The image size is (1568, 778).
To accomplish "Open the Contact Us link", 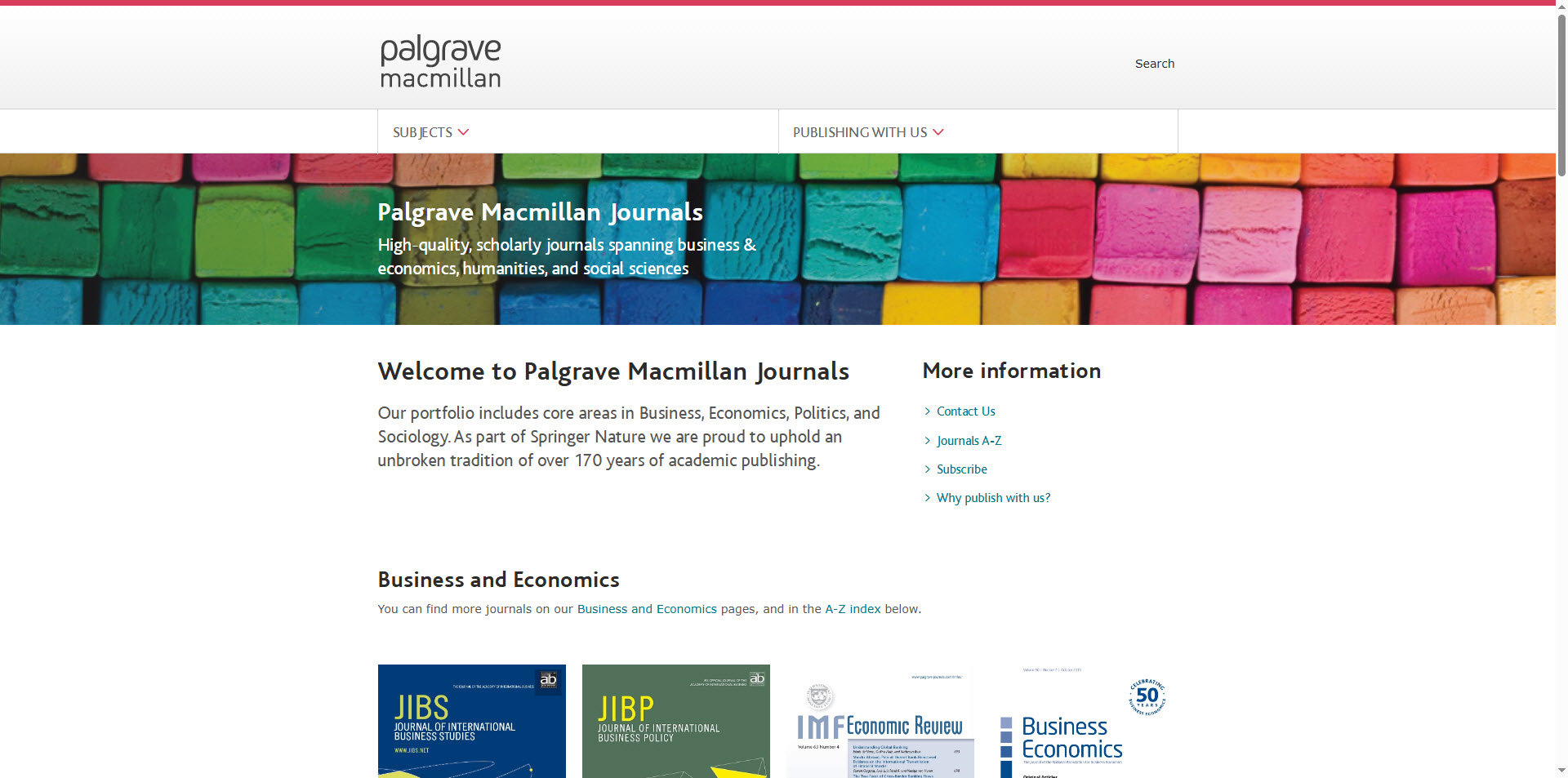I will [x=965, y=411].
